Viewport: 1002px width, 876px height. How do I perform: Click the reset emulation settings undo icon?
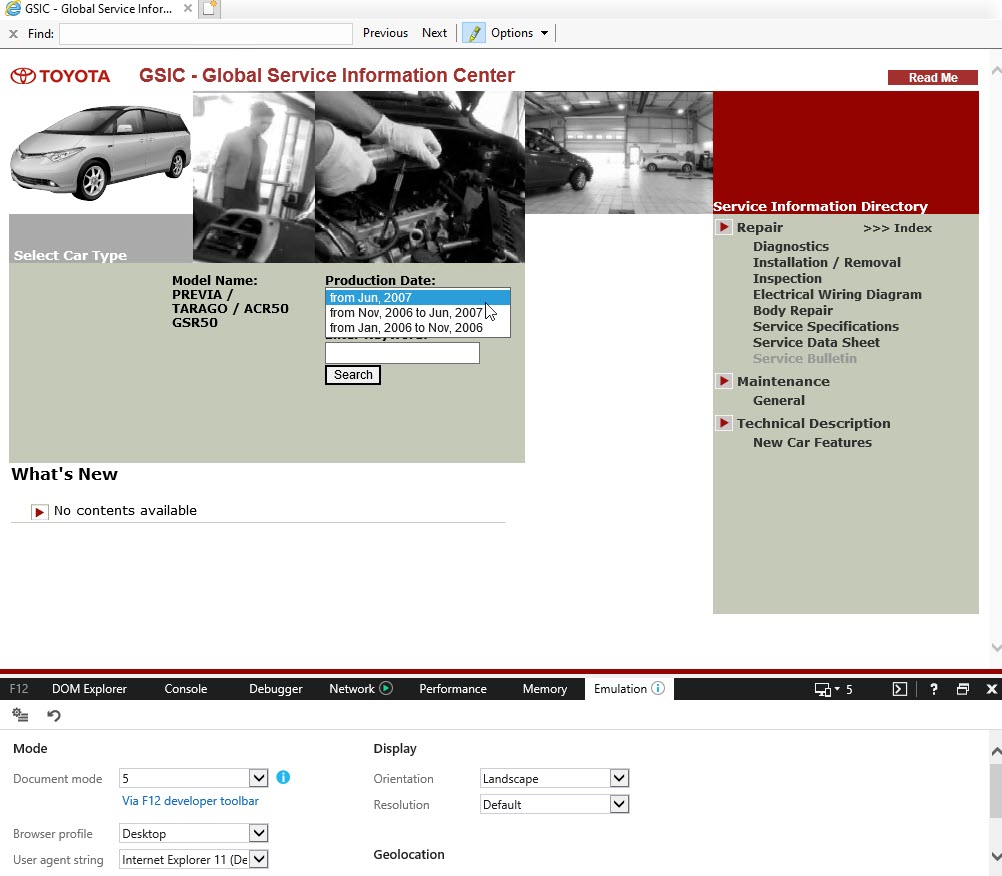(x=54, y=715)
